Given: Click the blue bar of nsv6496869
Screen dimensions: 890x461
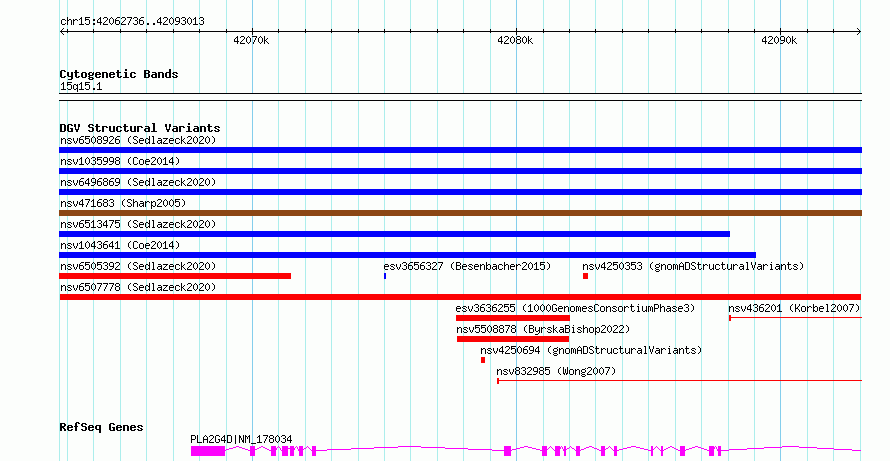Looking at the screenshot, I should pyautogui.click(x=460, y=192).
